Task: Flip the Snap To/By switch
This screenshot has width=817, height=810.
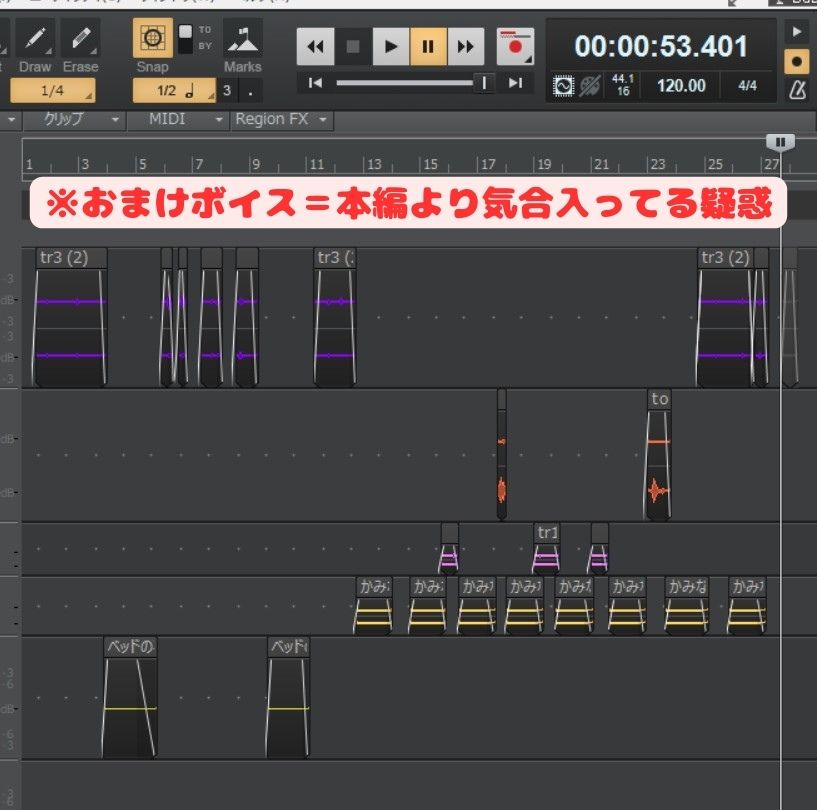Action: (x=185, y=39)
